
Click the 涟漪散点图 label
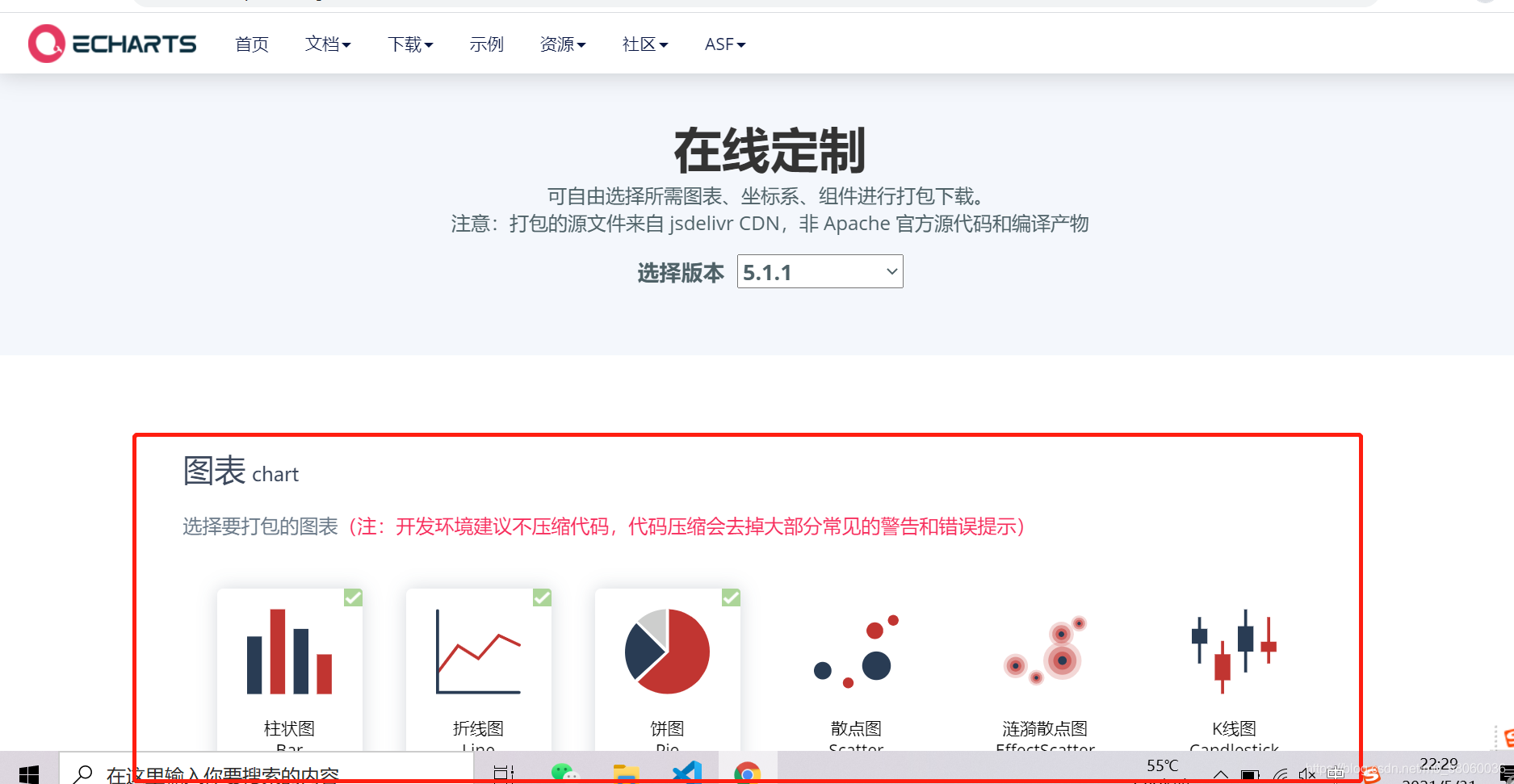pyautogui.click(x=1045, y=728)
